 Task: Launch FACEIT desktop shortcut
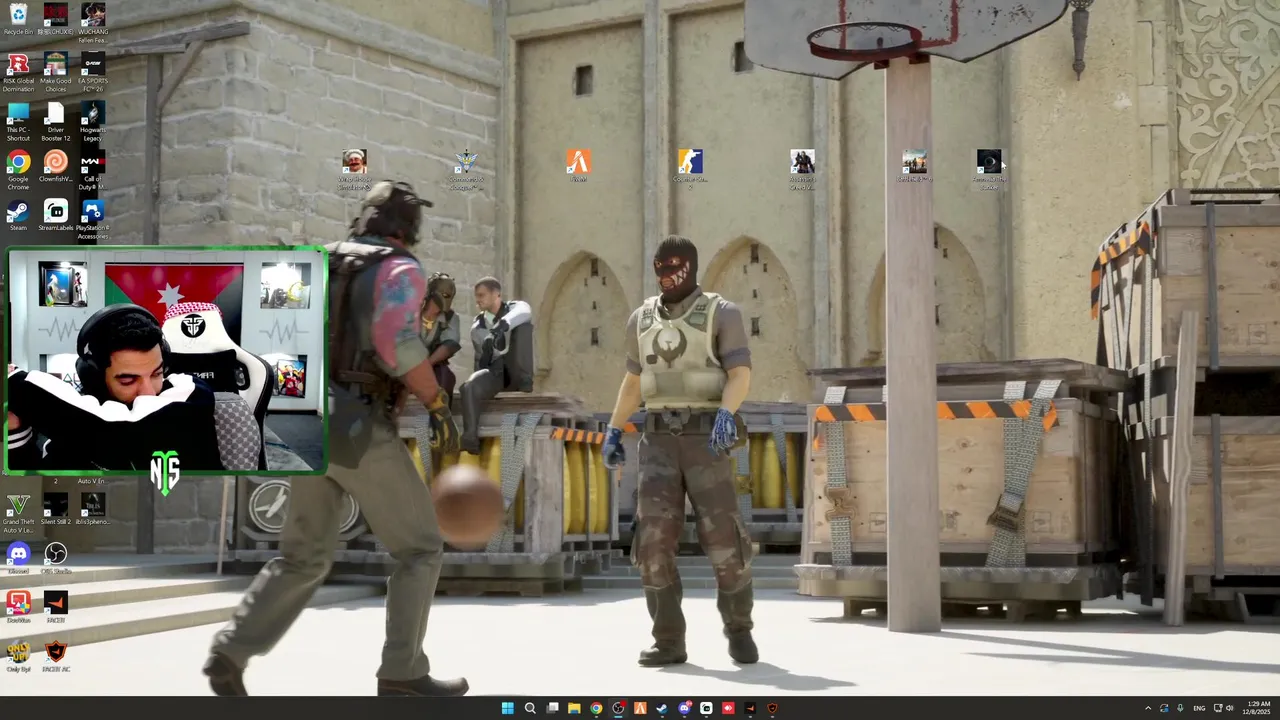click(56, 607)
